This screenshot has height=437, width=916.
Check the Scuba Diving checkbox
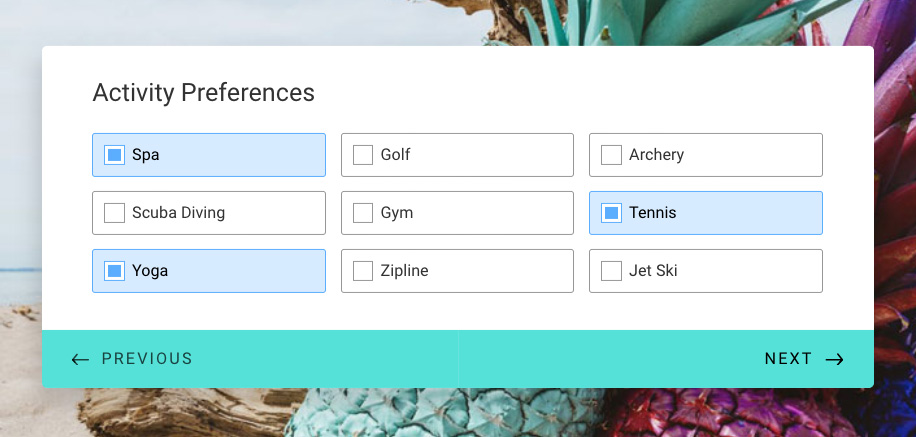coord(114,213)
